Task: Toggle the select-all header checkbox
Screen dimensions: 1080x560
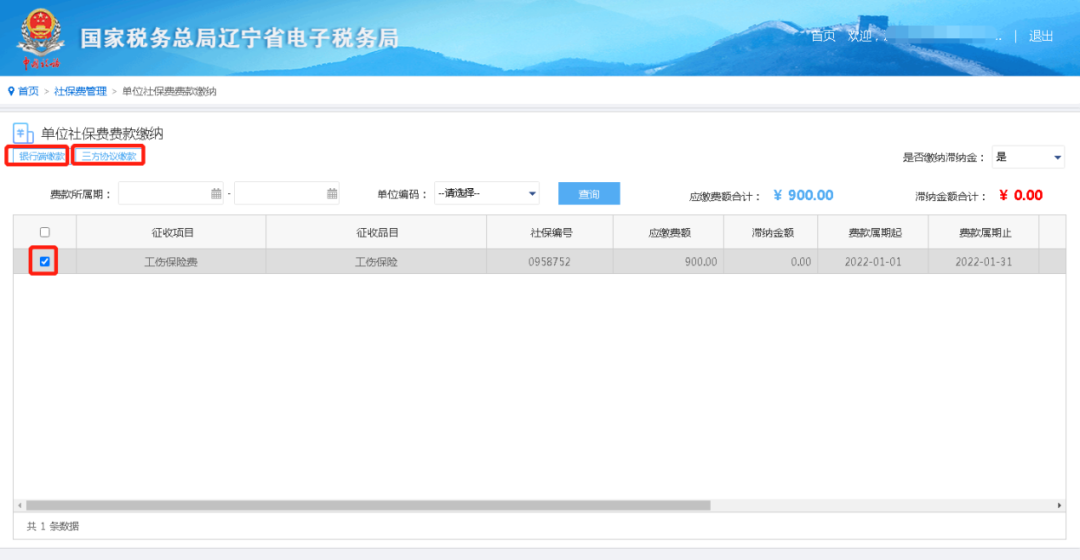Action: point(45,232)
